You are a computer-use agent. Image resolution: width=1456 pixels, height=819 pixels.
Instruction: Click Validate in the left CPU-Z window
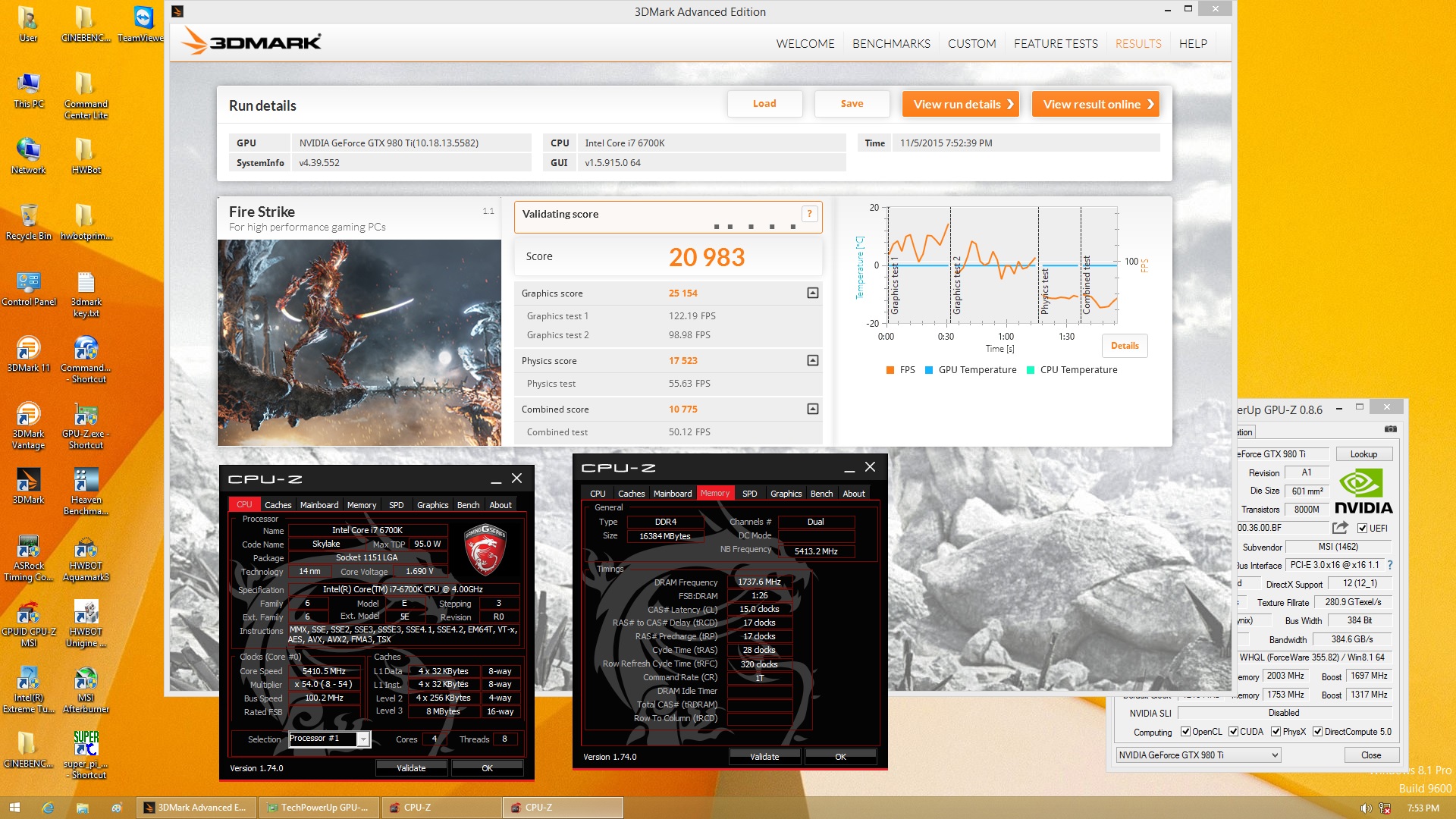coord(411,767)
